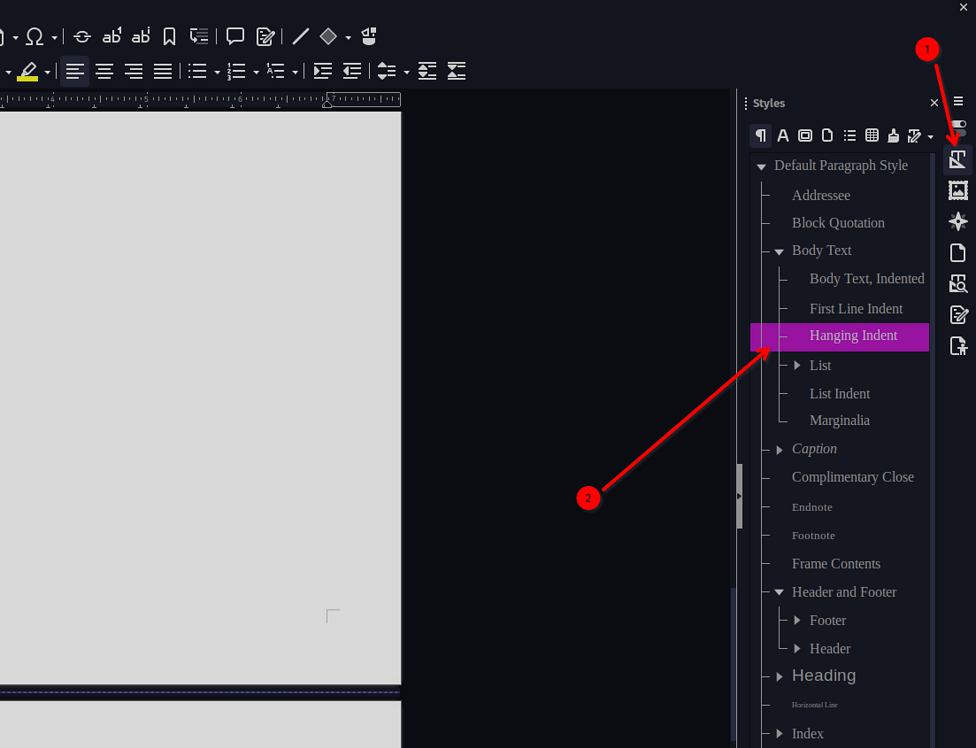Switch to the Paragraph Styles tab

tap(761, 135)
